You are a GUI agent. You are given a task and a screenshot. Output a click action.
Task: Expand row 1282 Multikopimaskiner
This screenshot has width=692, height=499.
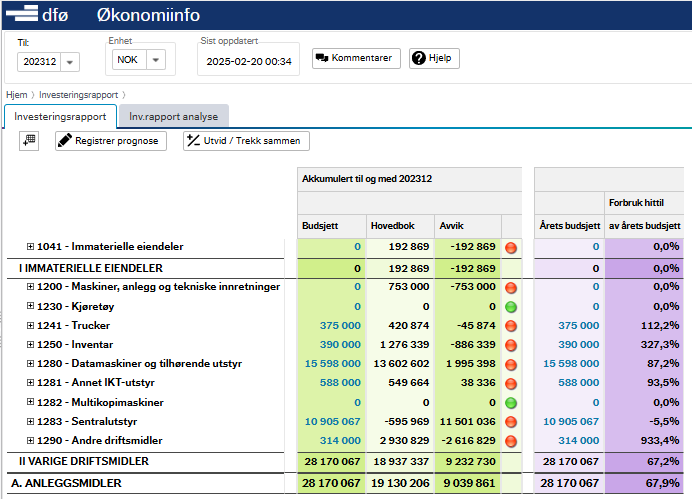[x=30, y=402]
